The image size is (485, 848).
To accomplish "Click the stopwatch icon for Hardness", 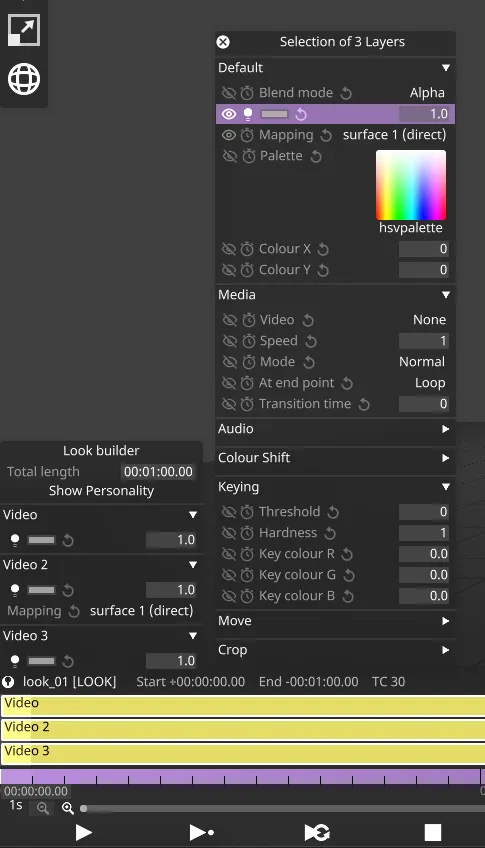I will (x=247, y=533).
